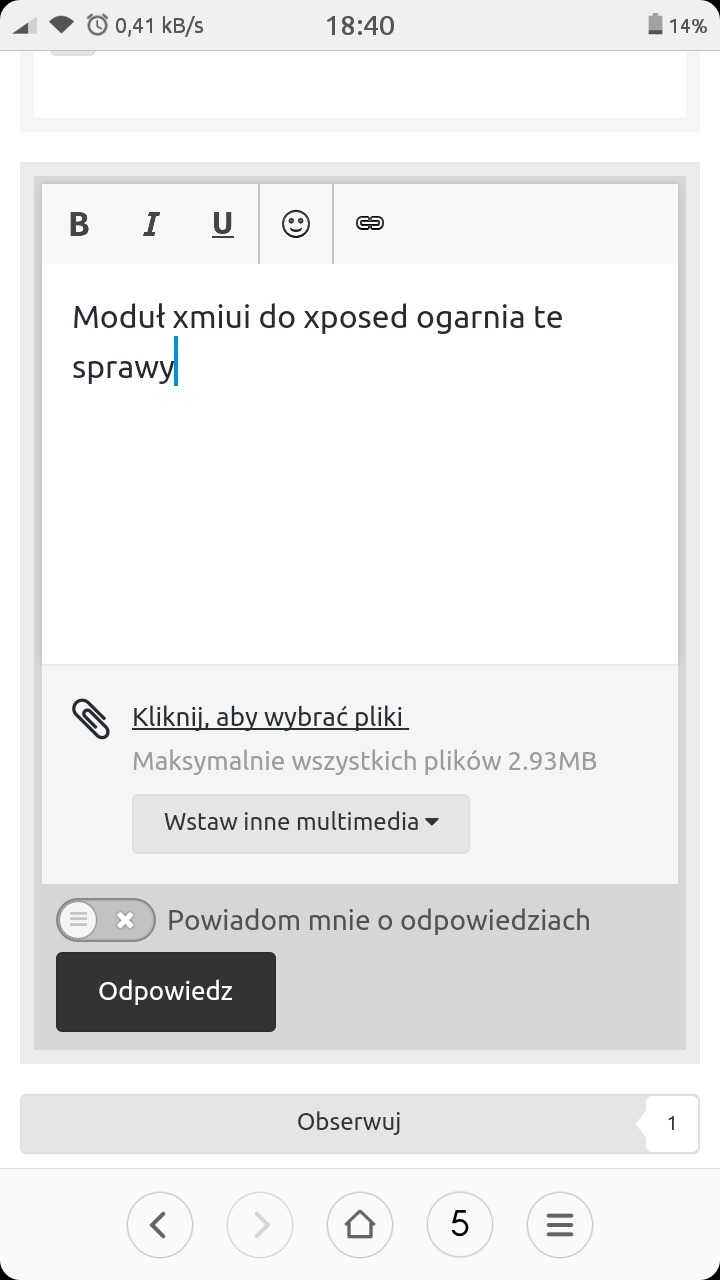The image size is (720, 1280).
Task: Go back with browser back arrow
Action: [160, 1223]
